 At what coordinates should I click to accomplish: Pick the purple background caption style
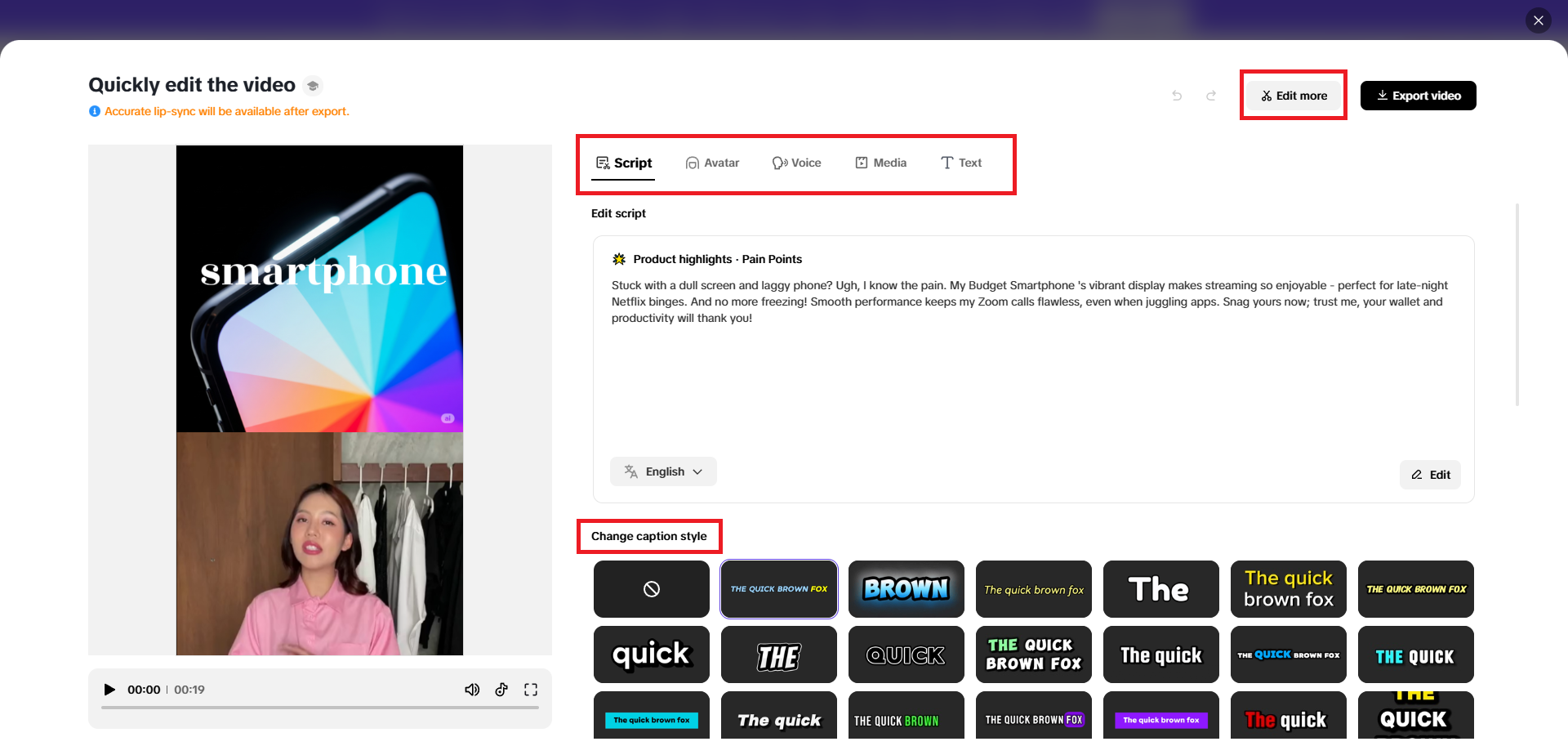point(1161,716)
